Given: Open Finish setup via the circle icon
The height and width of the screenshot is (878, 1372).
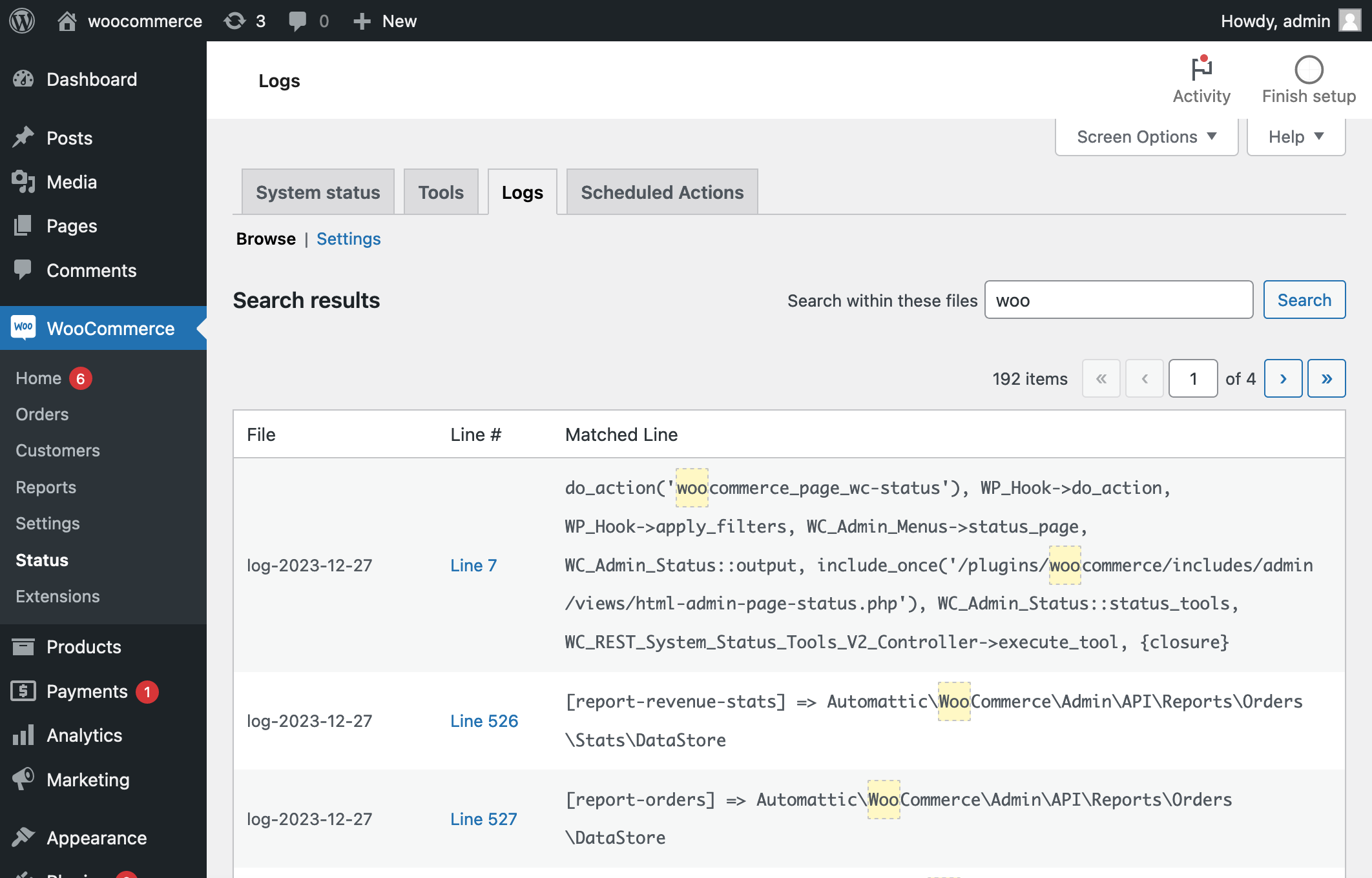Looking at the screenshot, I should pos(1308,70).
